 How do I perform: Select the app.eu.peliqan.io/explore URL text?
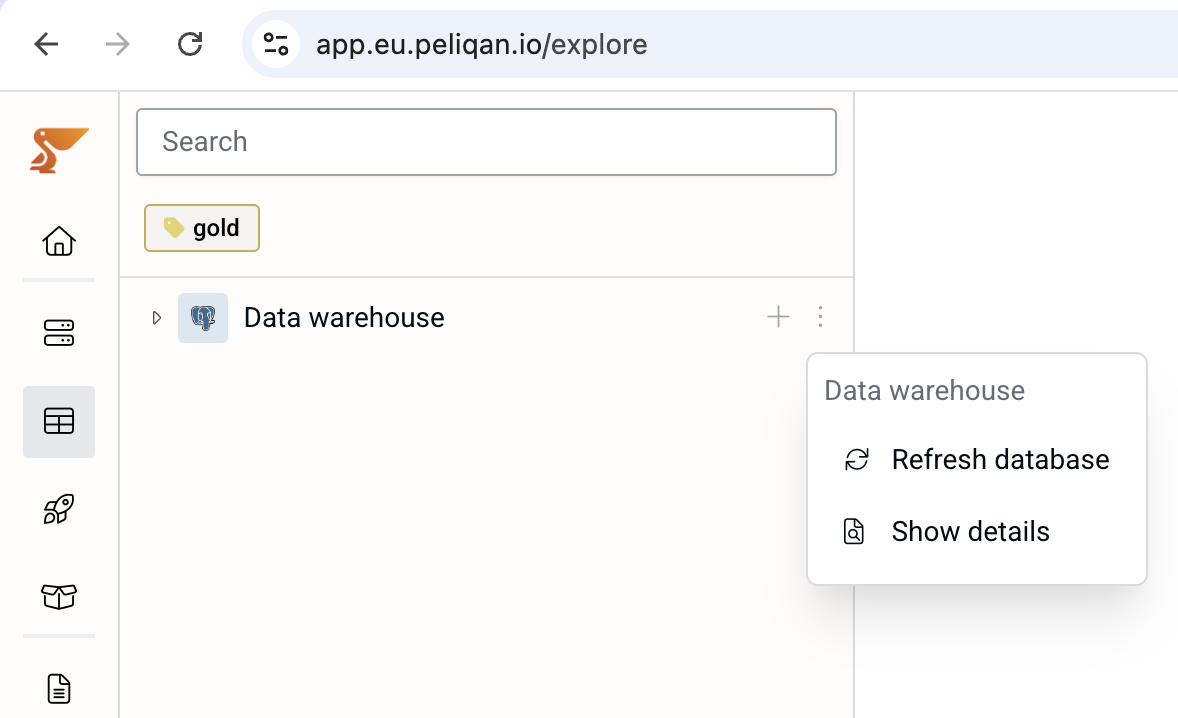point(482,45)
